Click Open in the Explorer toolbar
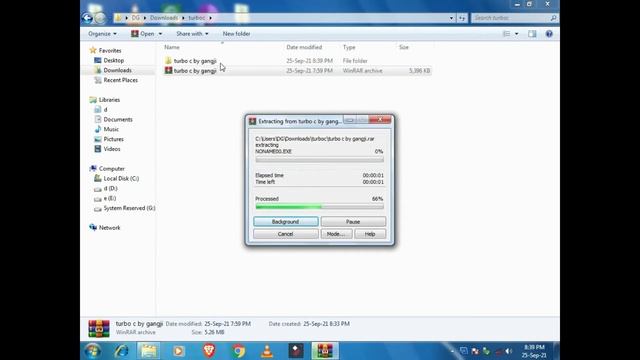The width and height of the screenshot is (640, 360). point(143,34)
